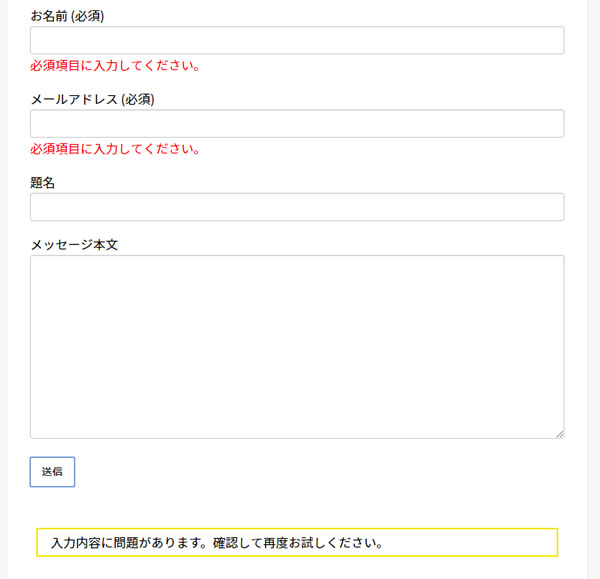Screen dimensions: 600x579
Task: Click the gray page margin on right
Action: [x=593, y=289]
